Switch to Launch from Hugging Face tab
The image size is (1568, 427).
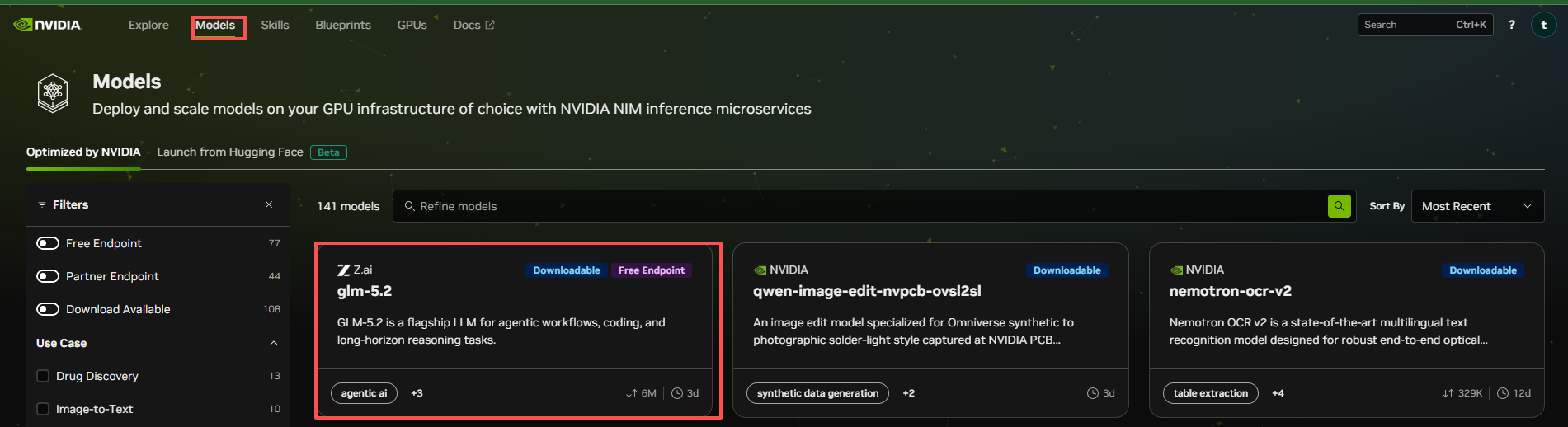tap(230, 152)
